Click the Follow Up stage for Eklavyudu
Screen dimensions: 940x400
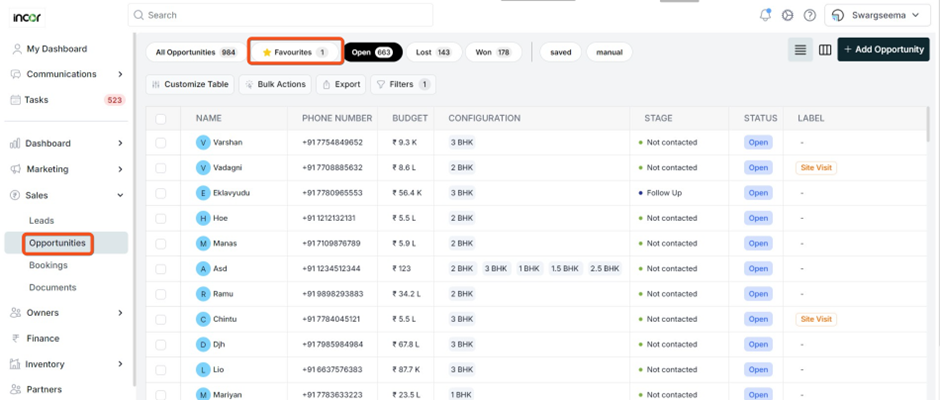click(x=664, y=193)
